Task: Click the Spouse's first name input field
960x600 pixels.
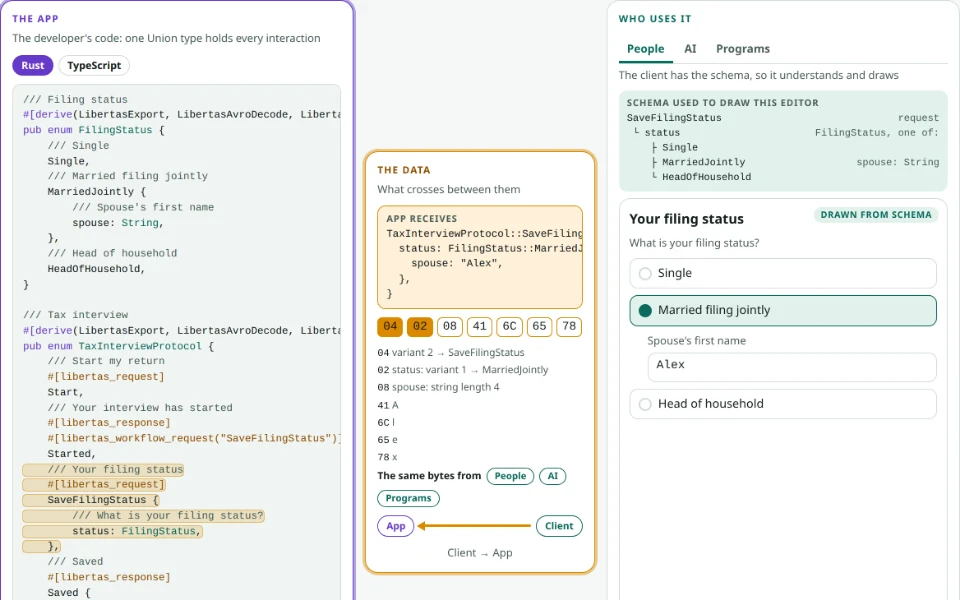Action: coord(792,367)
